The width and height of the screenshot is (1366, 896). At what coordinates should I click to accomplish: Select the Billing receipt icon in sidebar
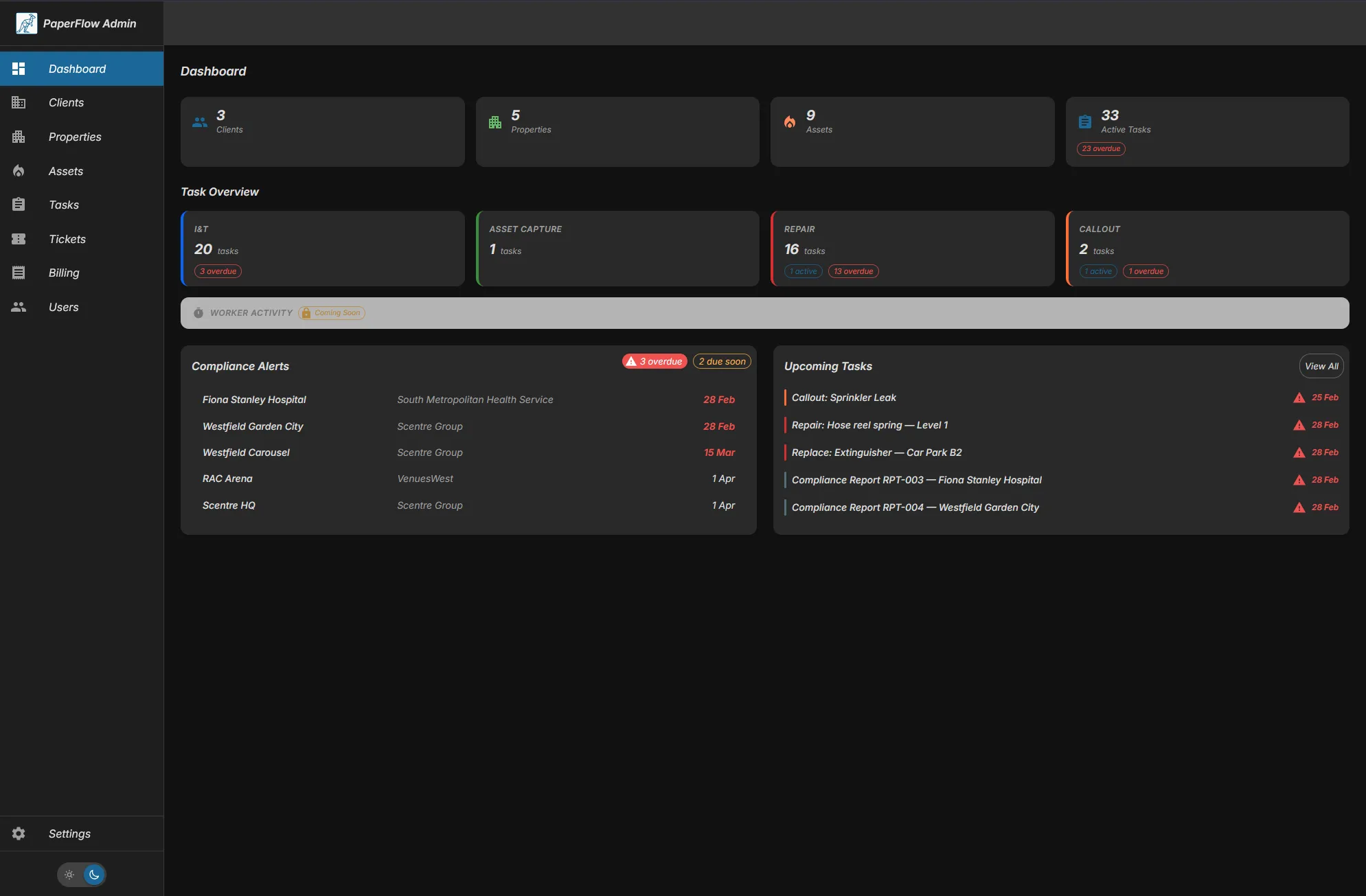point(19,272)
